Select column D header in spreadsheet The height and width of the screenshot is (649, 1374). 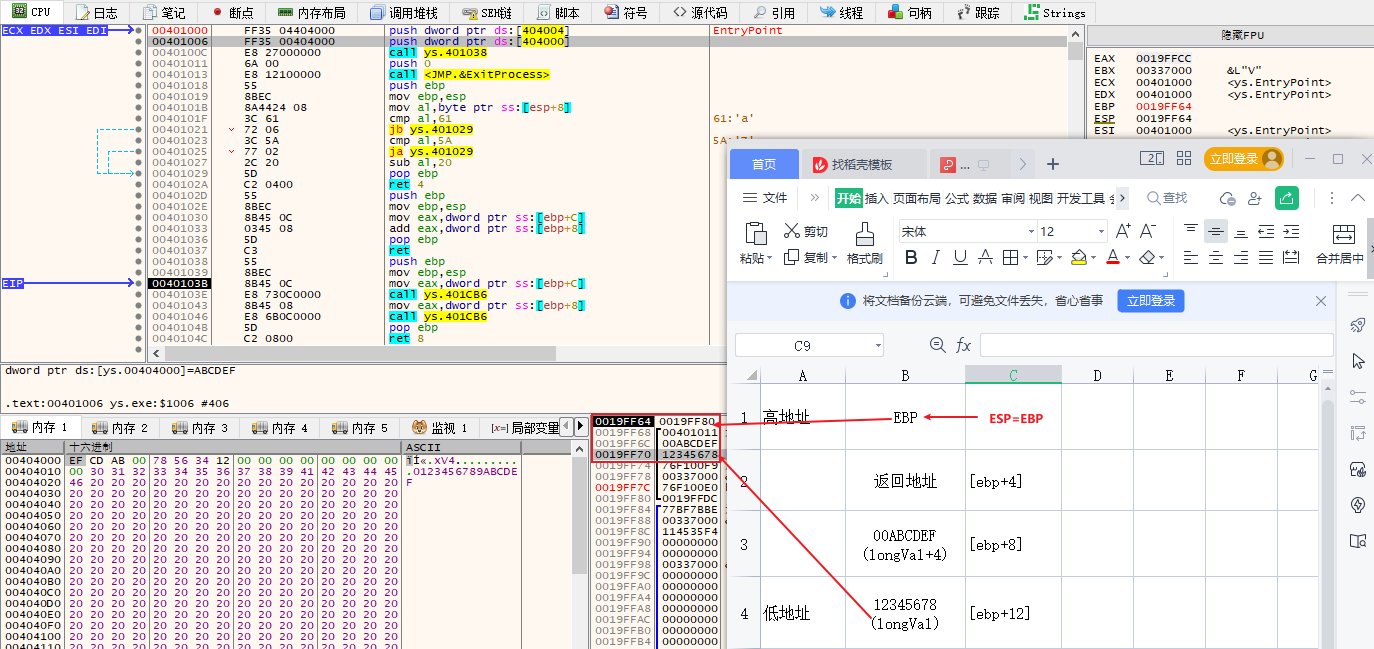[x=1097, y=375]
